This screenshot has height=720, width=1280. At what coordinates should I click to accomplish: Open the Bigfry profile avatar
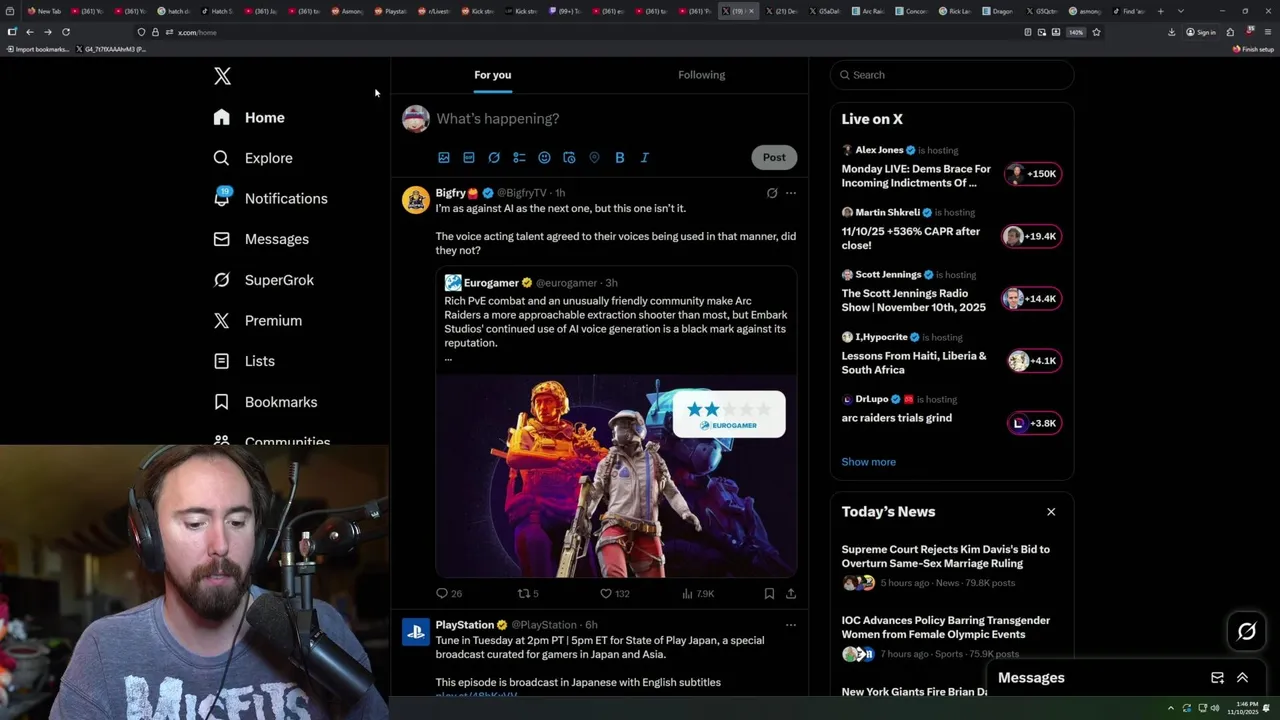pos(416,200)
